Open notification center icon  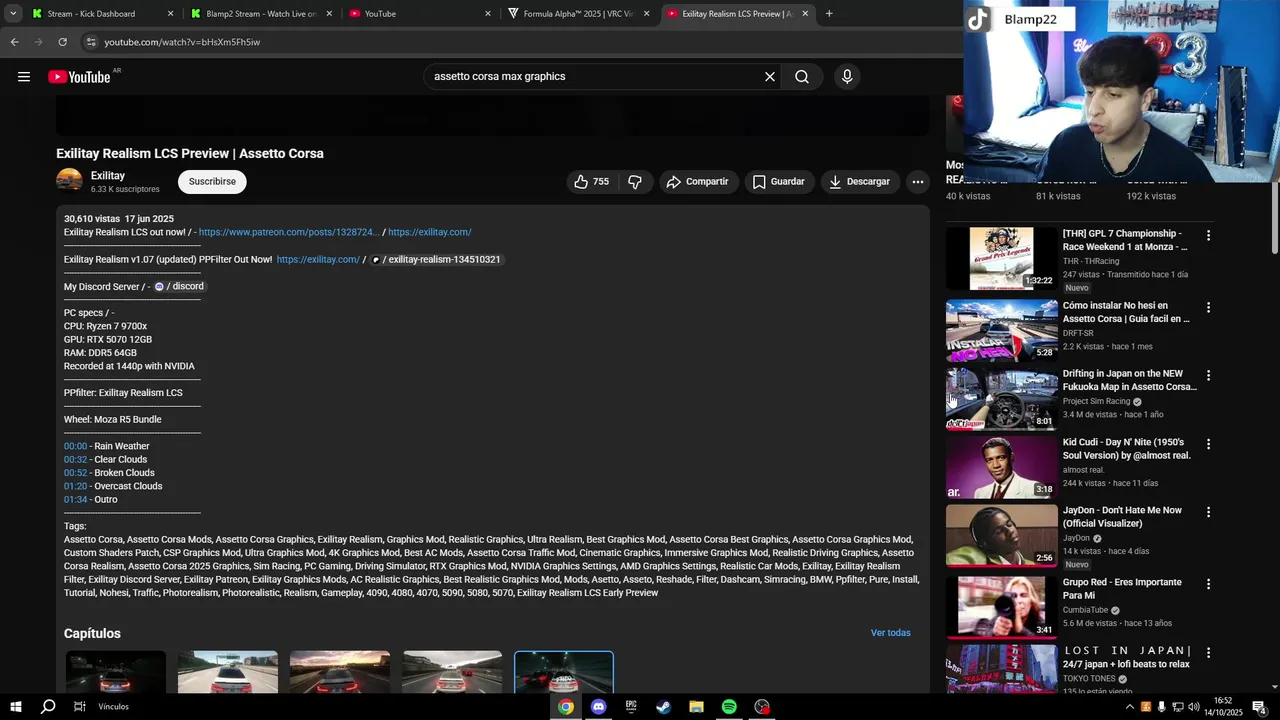pos(1259,707)
